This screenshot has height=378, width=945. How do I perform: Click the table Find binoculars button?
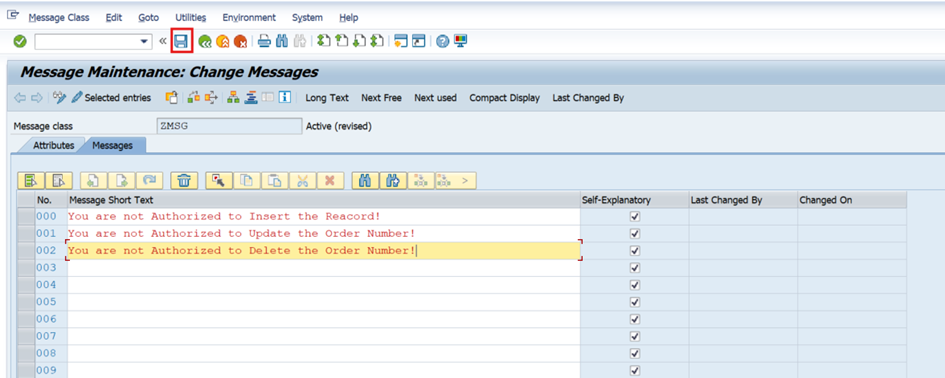[x=365, y=180]
